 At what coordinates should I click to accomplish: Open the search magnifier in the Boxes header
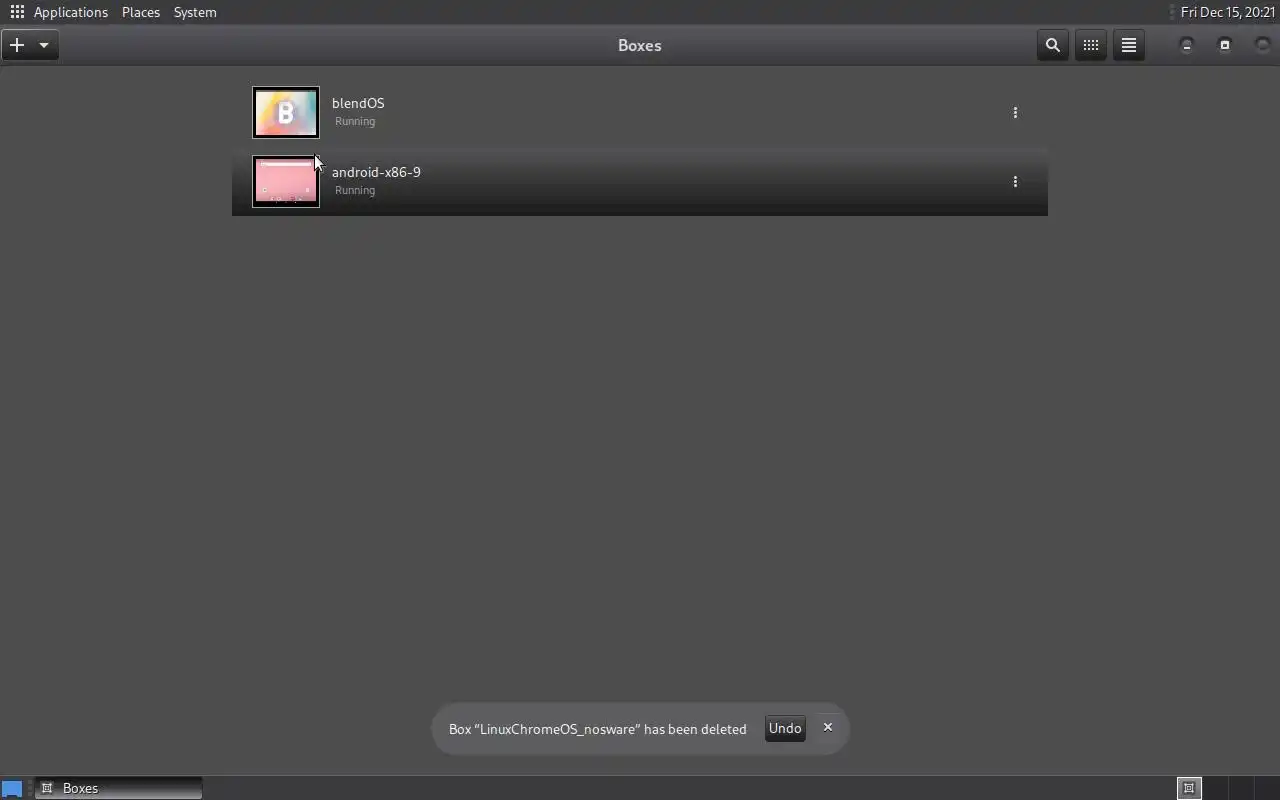(1052, 45)
